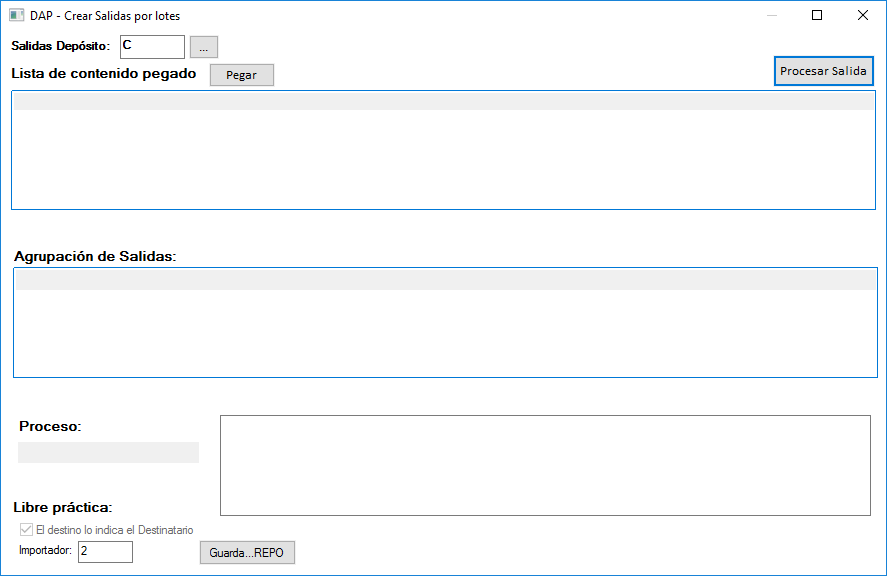Focus the Salidas Depósito text field
The height and width of the screenshot is (576, 887).
[151, 47]
